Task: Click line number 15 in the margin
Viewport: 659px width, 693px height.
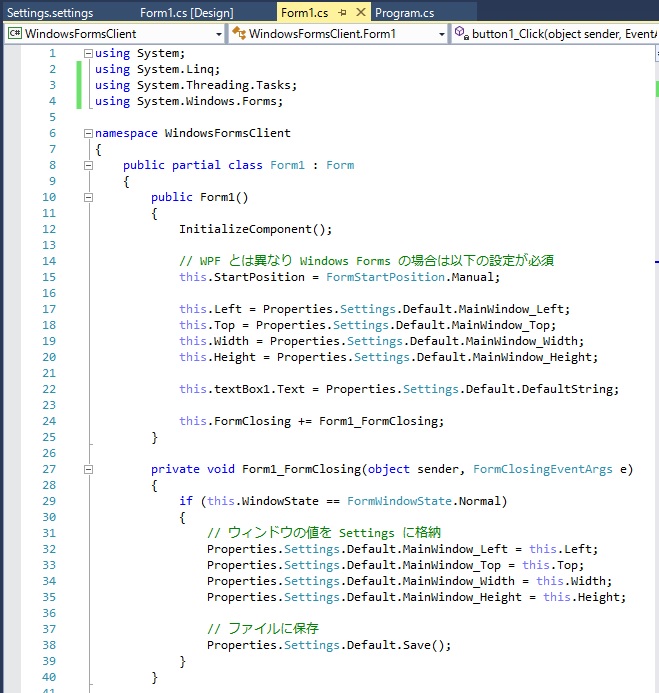Action: point(49,277)
